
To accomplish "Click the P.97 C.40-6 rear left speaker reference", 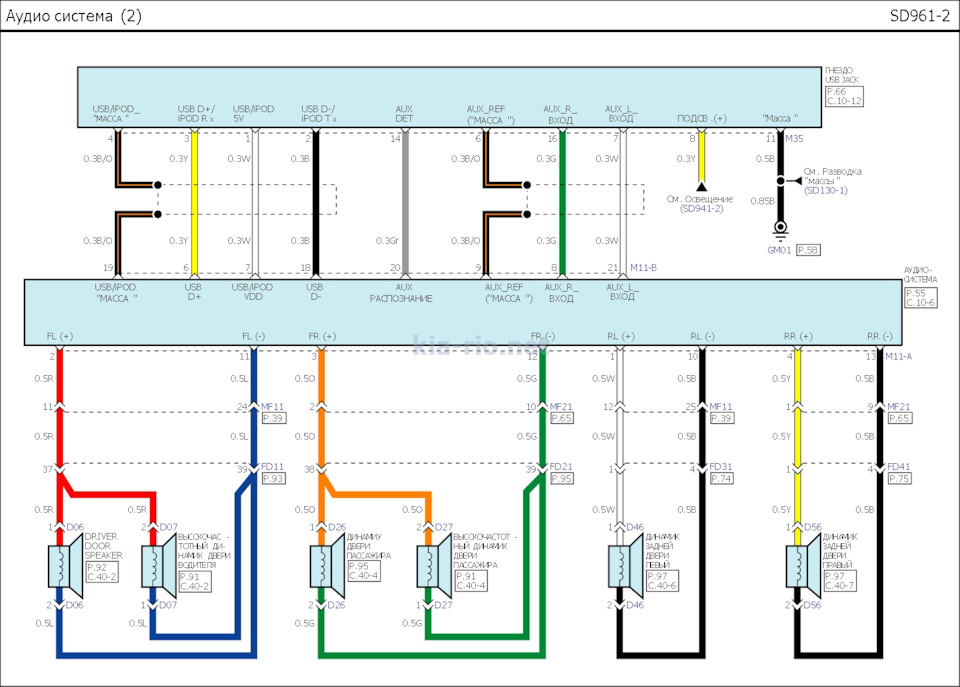I will (x=662, y=580).
